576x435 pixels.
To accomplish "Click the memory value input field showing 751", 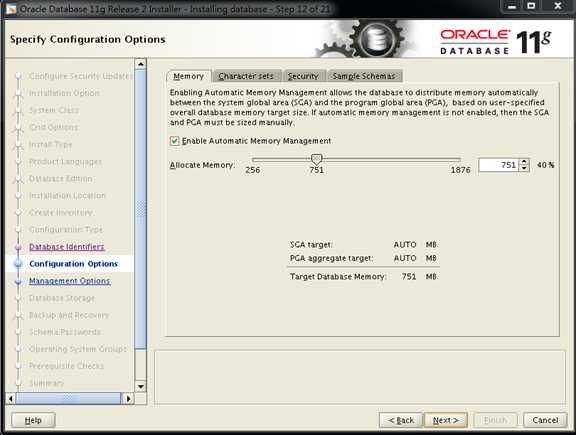I will [498, 165].
